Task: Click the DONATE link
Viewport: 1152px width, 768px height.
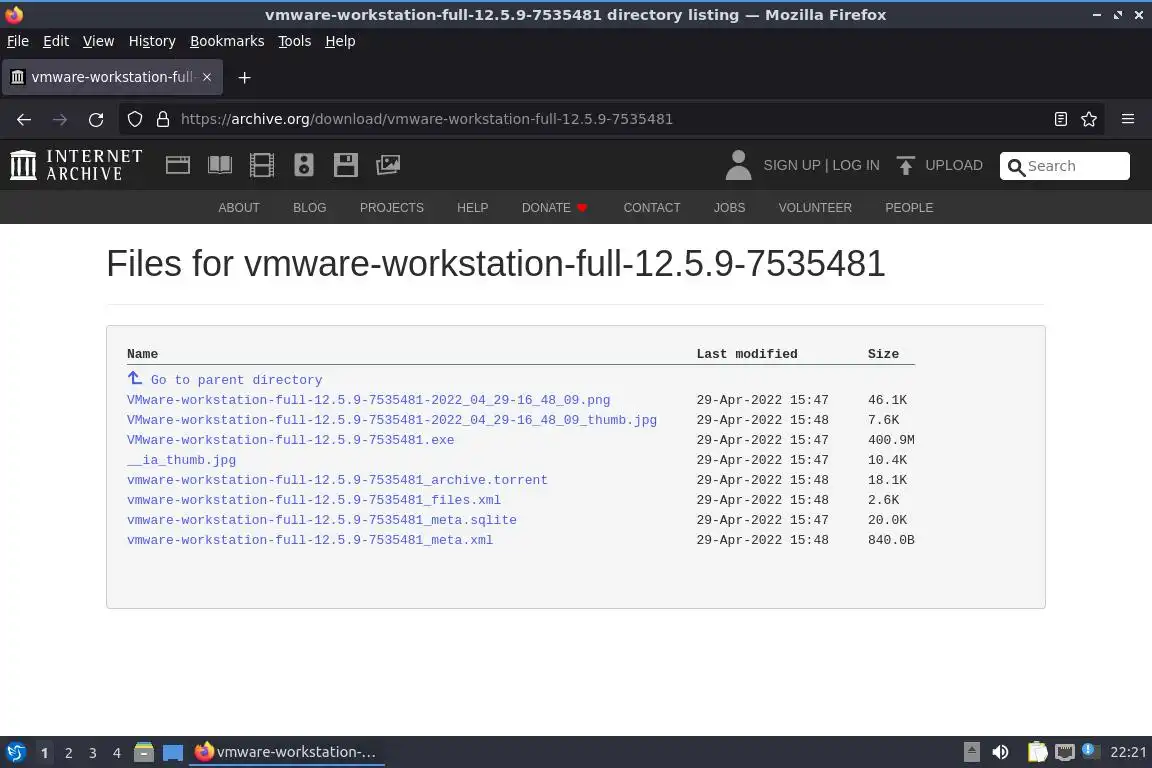Action: tap(554, 208)
